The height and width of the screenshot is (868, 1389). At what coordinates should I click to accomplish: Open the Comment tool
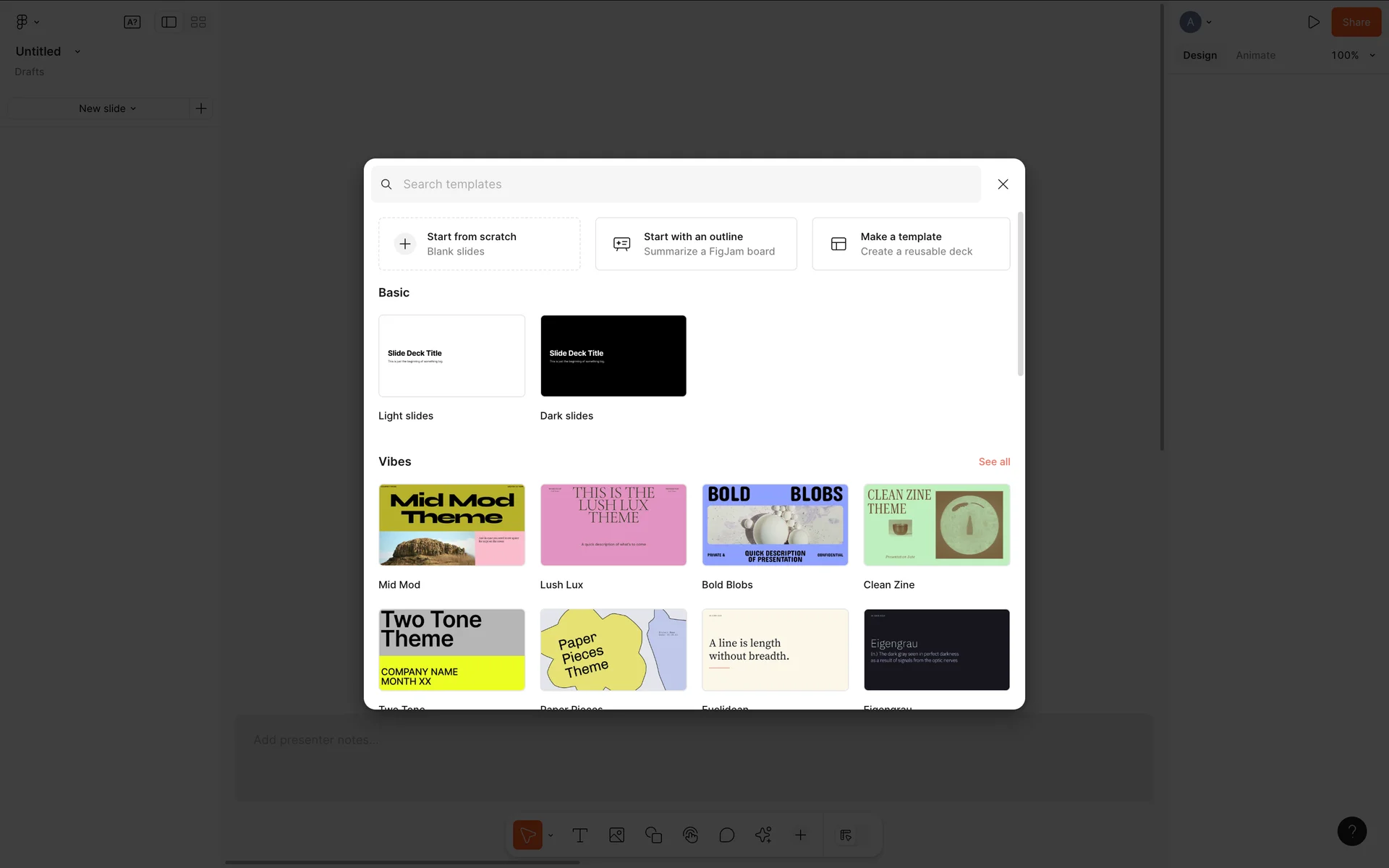[726, 835]
